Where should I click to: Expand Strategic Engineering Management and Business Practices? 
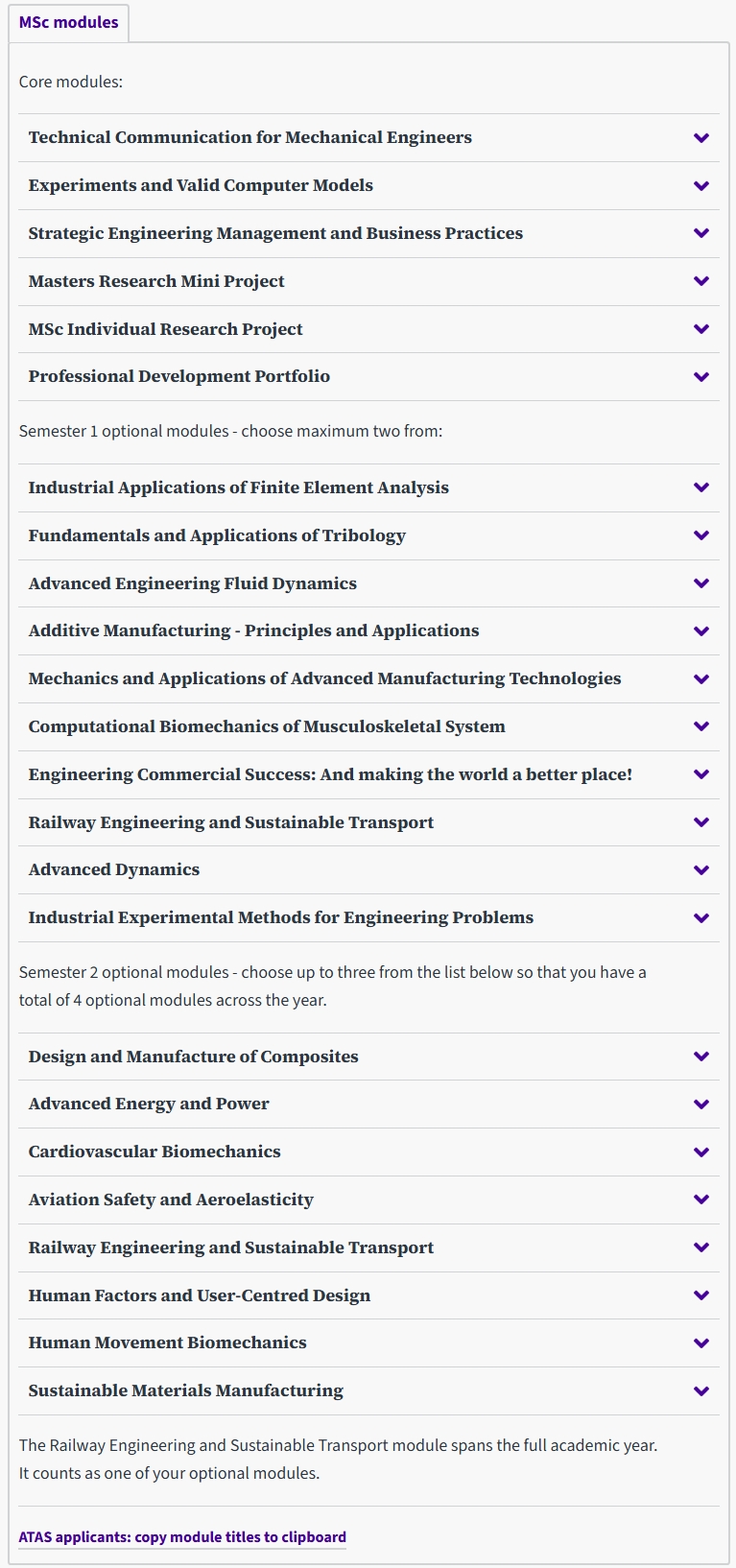point(275,233)
